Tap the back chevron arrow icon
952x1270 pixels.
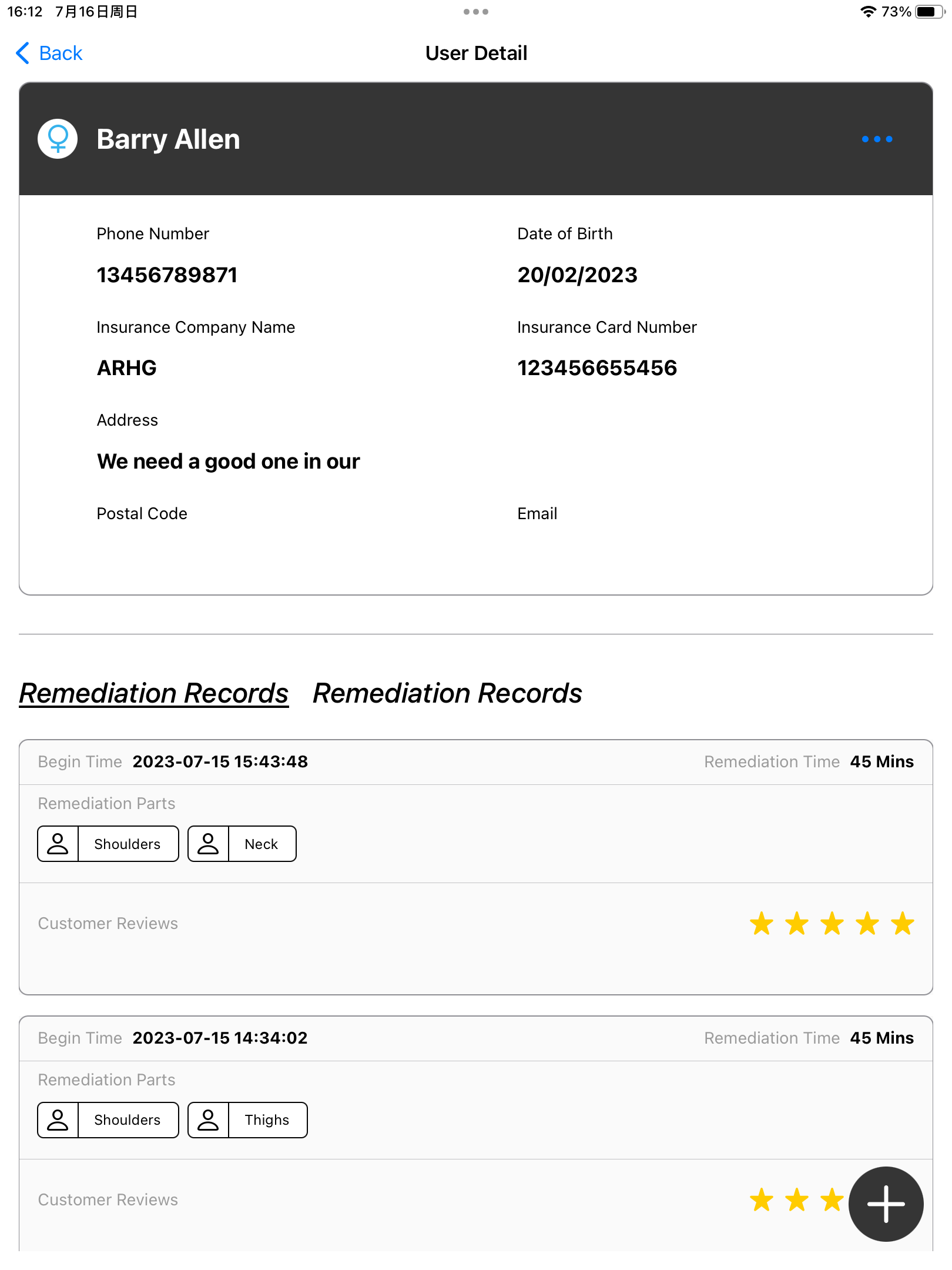pyautogui.click(x=23, y=53)
